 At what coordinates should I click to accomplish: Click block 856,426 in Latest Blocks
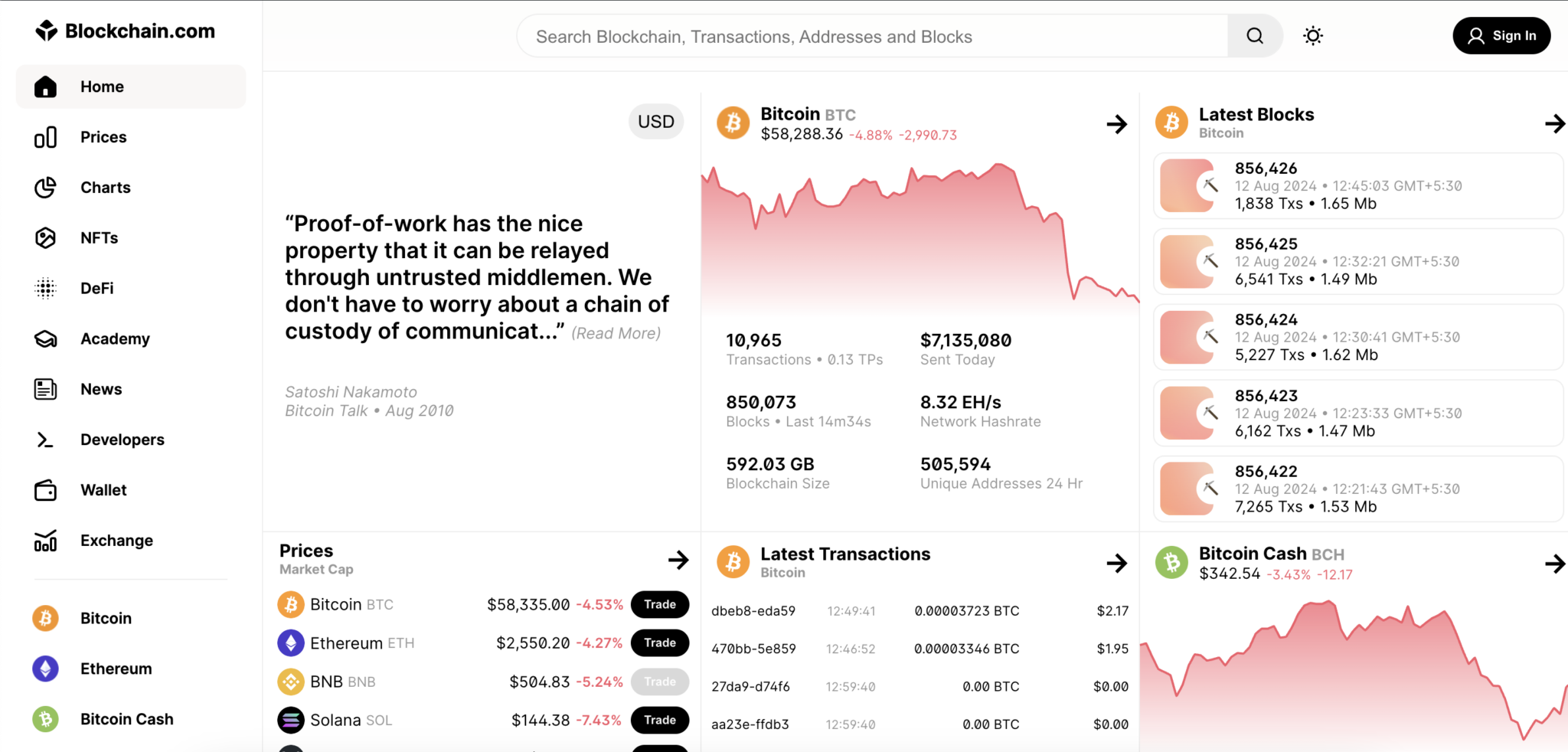(1357, 185)
